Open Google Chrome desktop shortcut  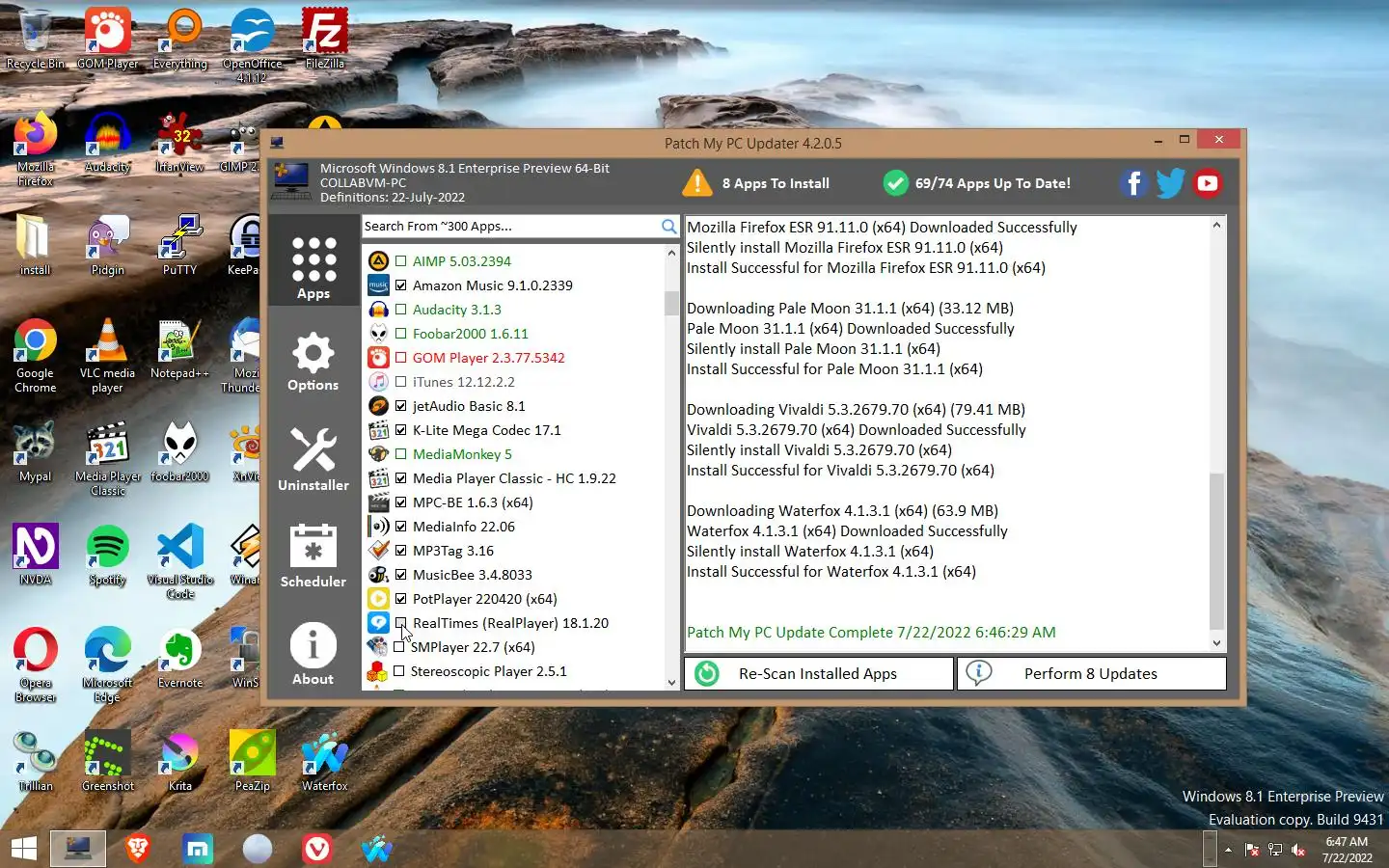point(36,356)
